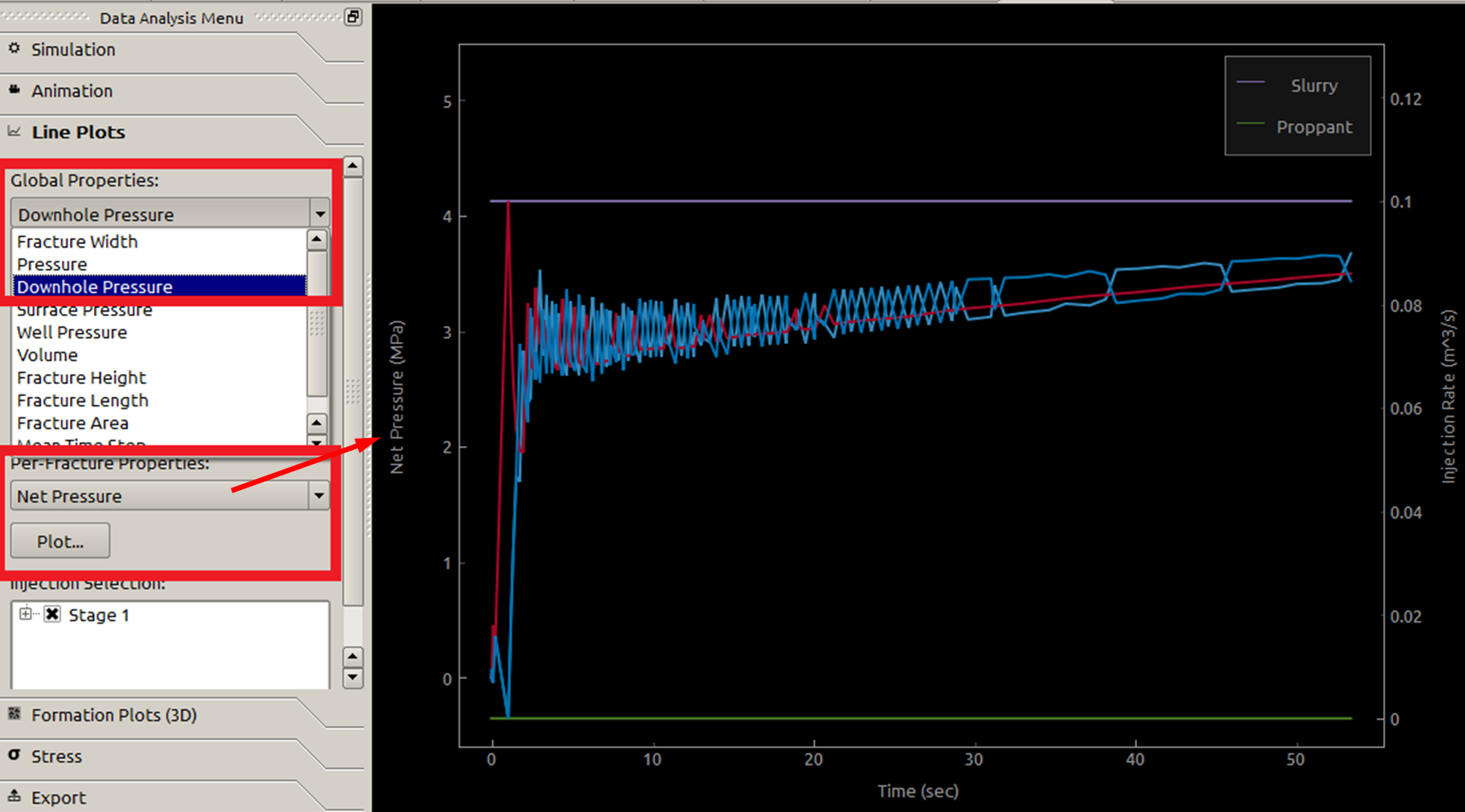Image resolution: width=1465 pixels, height=812 pixels.
Task: Click the Export icon
Action: point(15,796)
